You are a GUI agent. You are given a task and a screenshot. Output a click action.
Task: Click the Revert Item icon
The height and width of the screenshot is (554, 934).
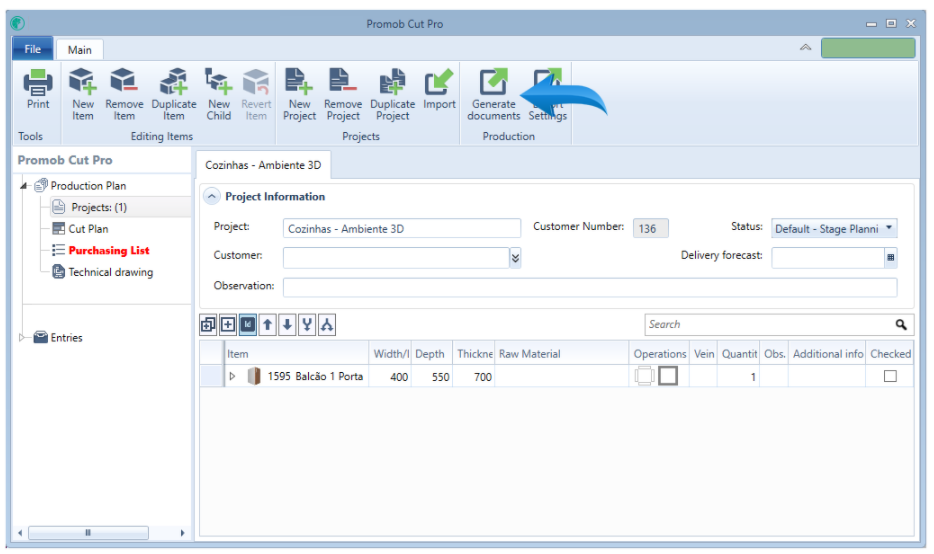(256, 82)
